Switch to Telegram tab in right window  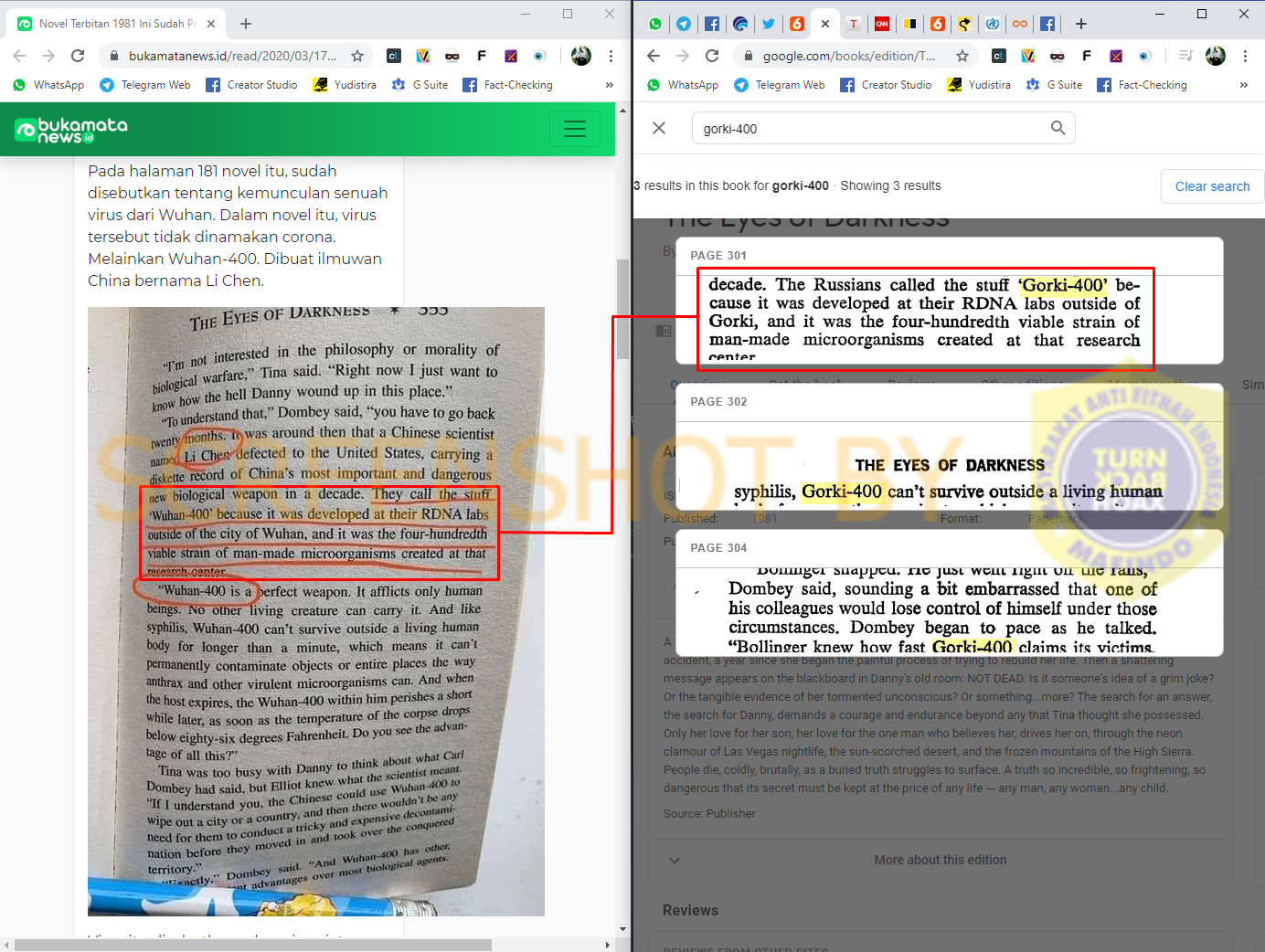click(x=684, y=24)
